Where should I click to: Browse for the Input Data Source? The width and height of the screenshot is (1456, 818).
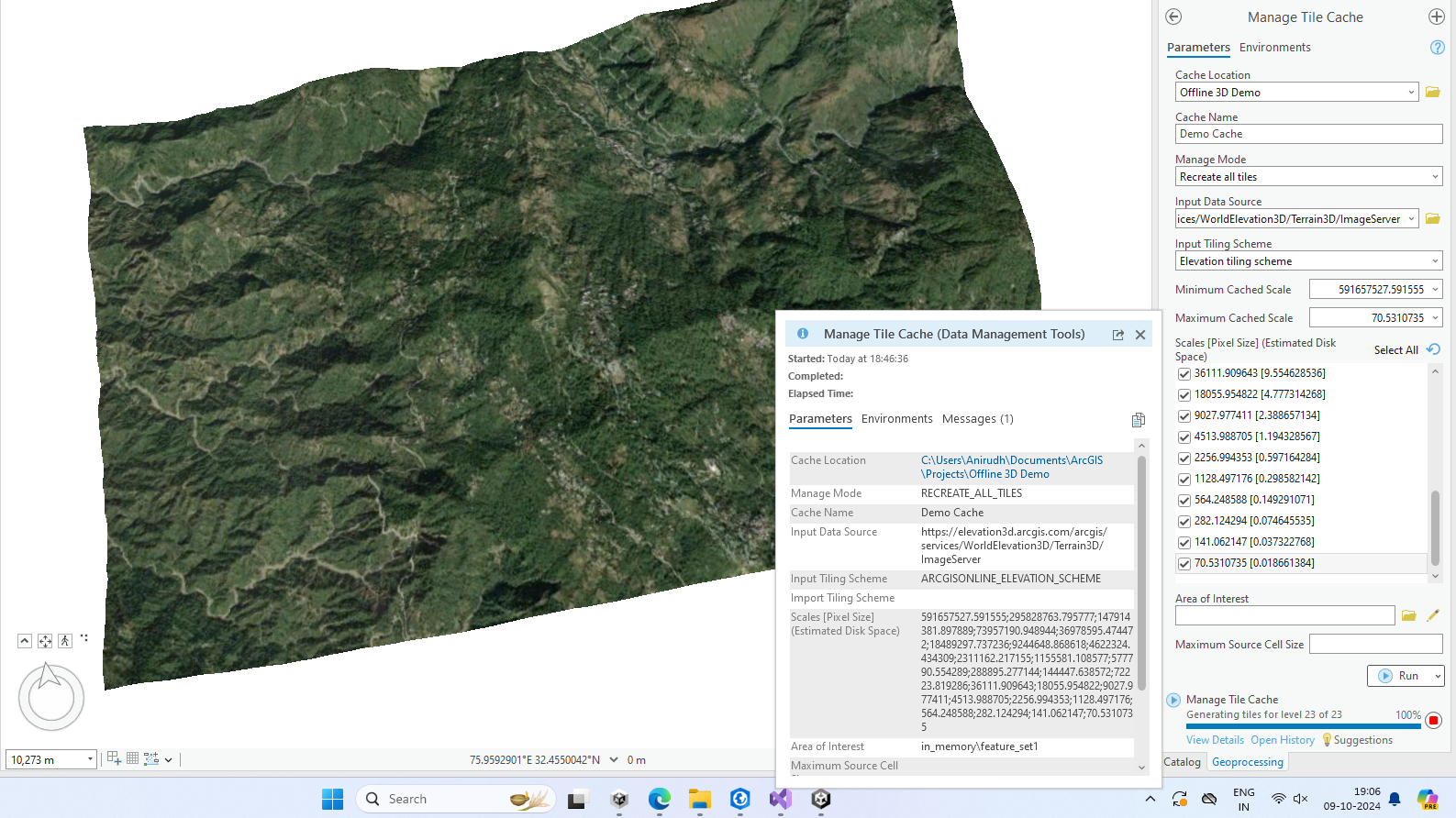coord(1432,218)
